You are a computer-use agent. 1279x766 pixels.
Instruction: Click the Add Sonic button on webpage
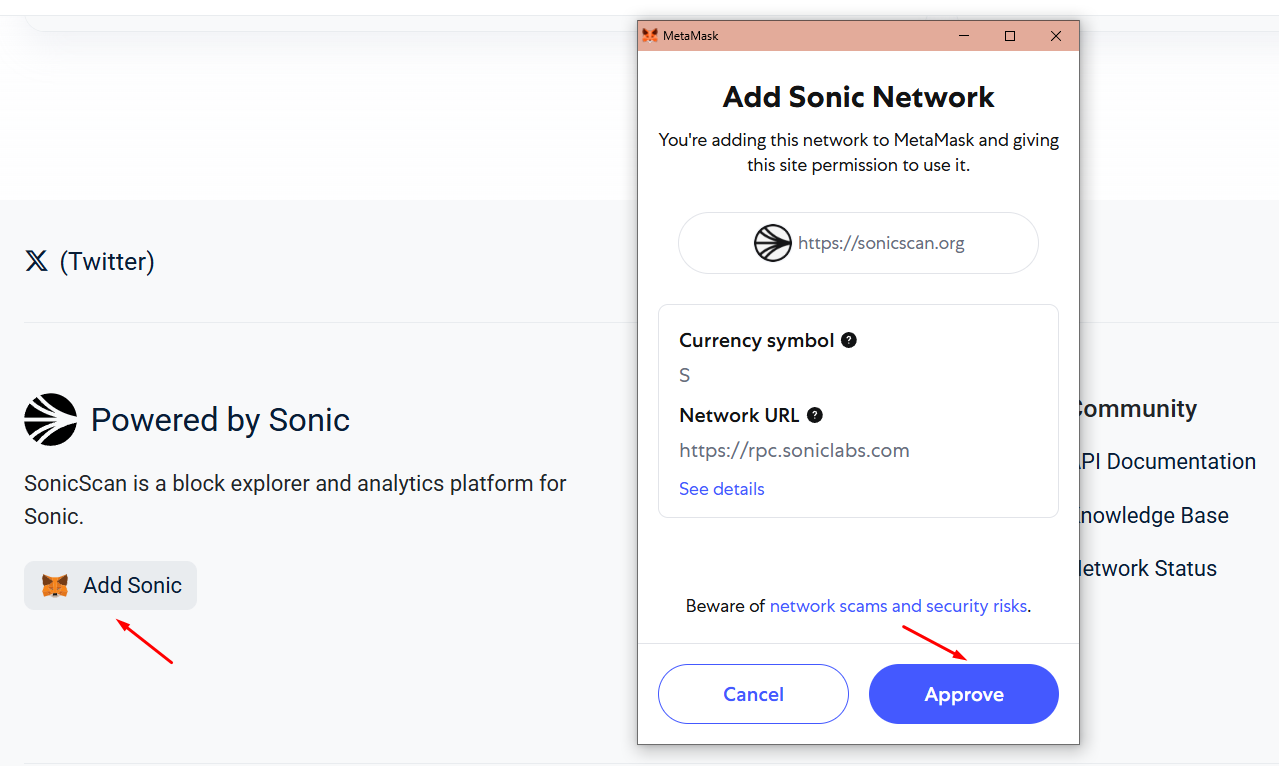(110, 585)
